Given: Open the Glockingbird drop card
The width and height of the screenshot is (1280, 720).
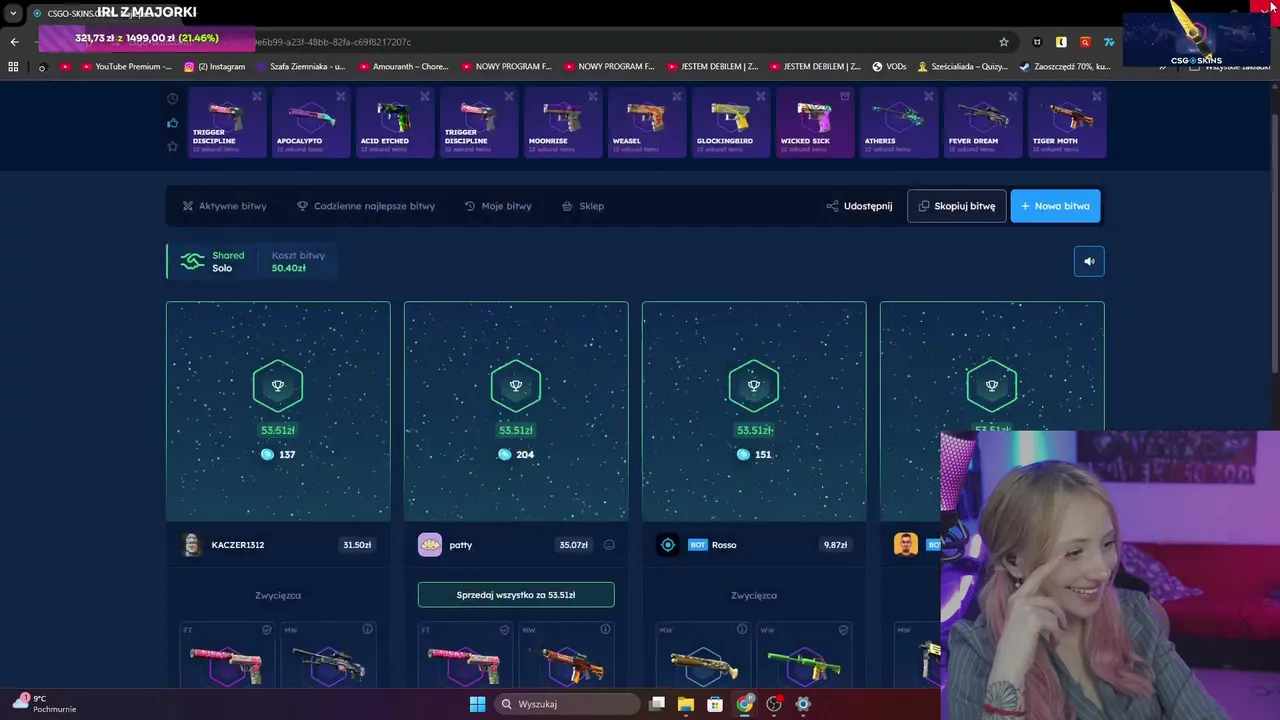Looking at the screenshot, I should click(730, 123).
